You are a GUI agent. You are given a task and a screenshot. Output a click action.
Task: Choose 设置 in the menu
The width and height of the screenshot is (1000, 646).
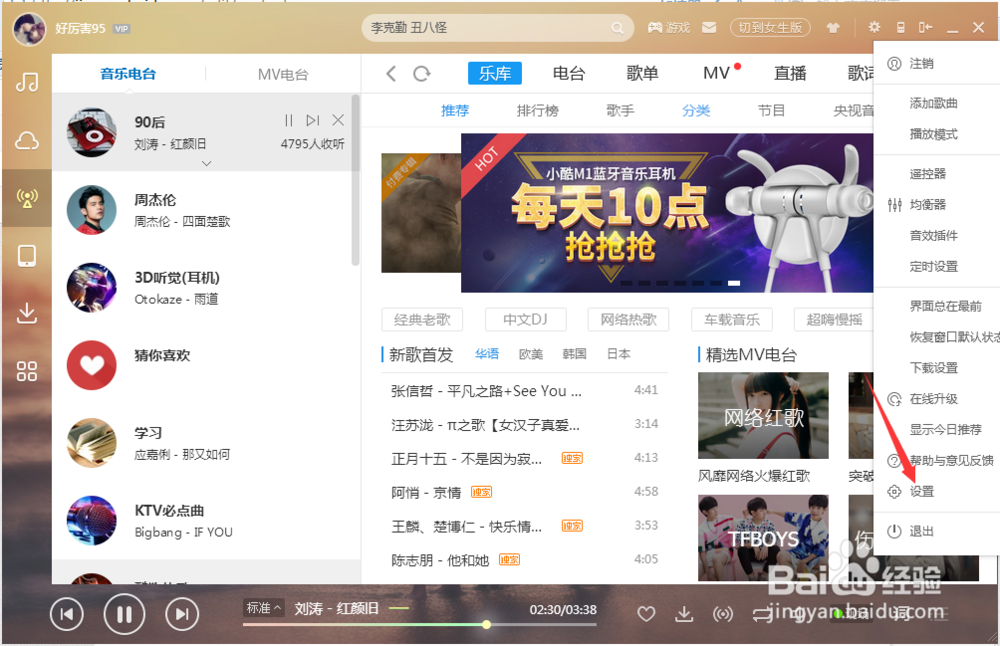(922, 492)
